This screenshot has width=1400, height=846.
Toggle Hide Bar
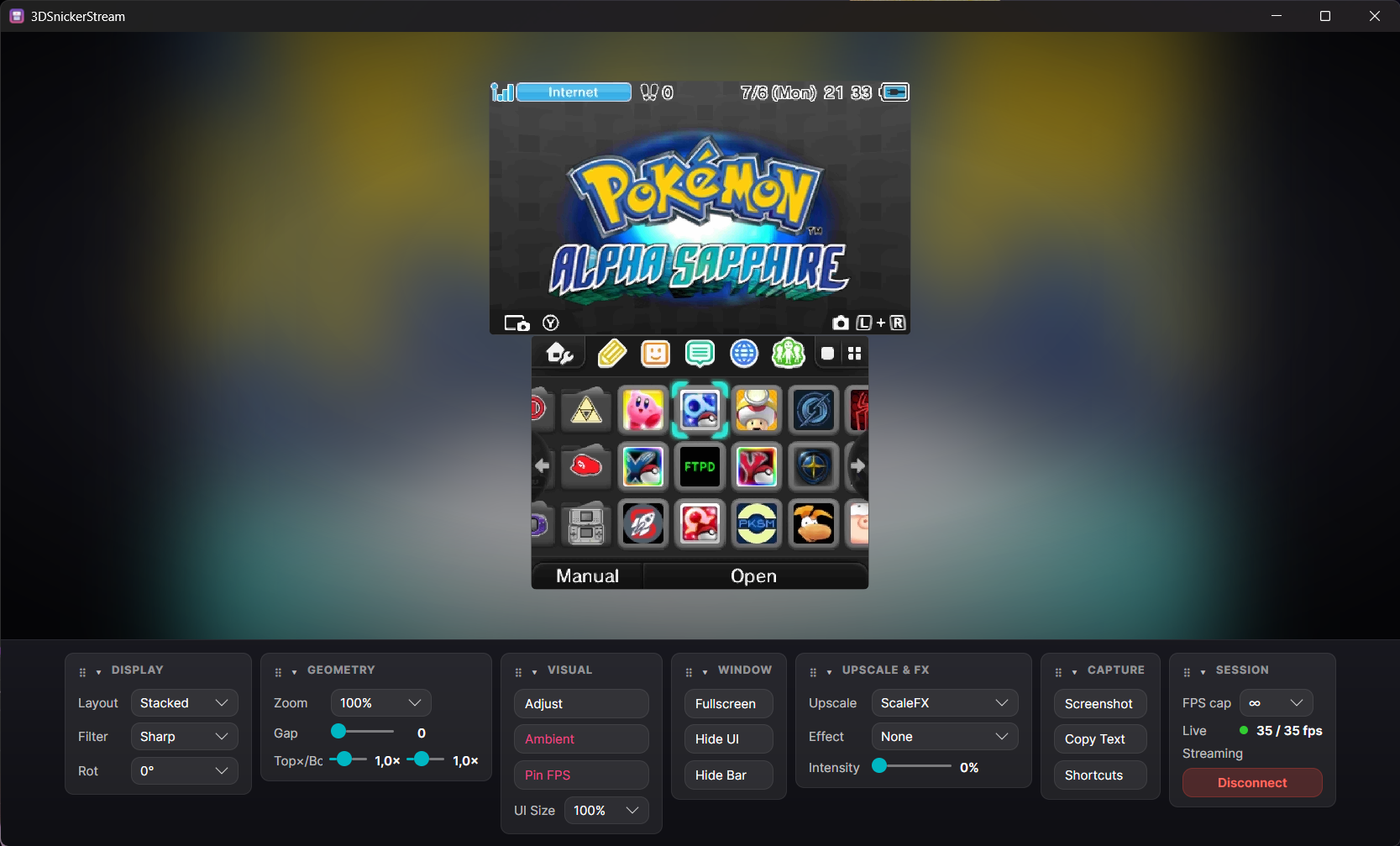click(729, 775)
